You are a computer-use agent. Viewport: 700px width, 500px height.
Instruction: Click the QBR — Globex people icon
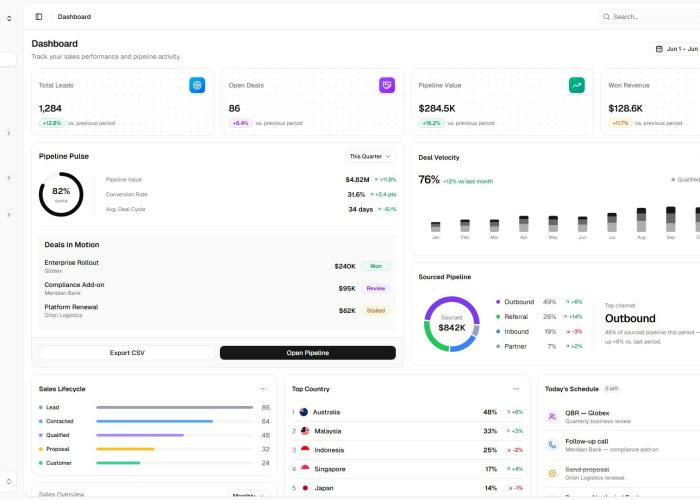point(552,417)
